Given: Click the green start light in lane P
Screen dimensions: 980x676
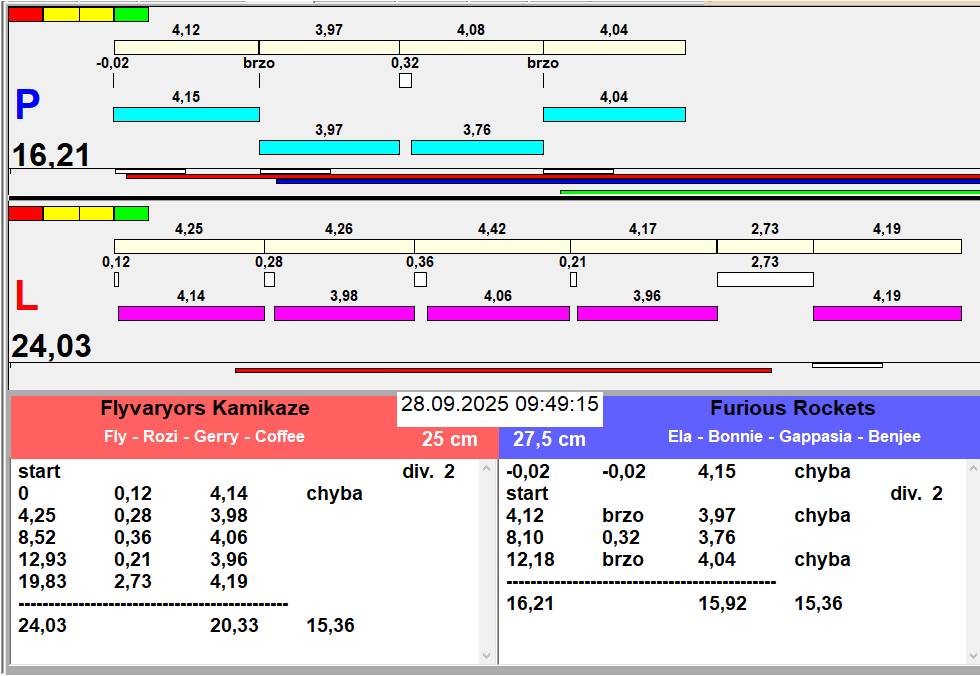Looking at the screenshot, I should click(131, 14).
